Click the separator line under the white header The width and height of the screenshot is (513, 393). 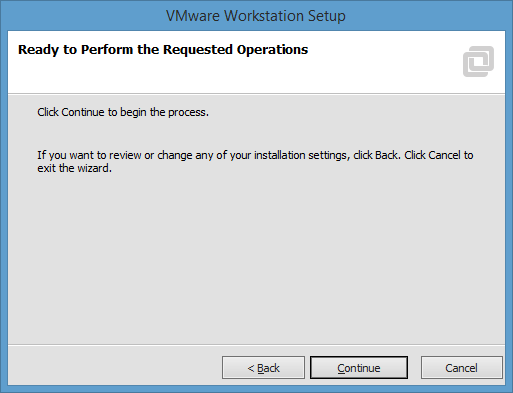tap(256, 94)
